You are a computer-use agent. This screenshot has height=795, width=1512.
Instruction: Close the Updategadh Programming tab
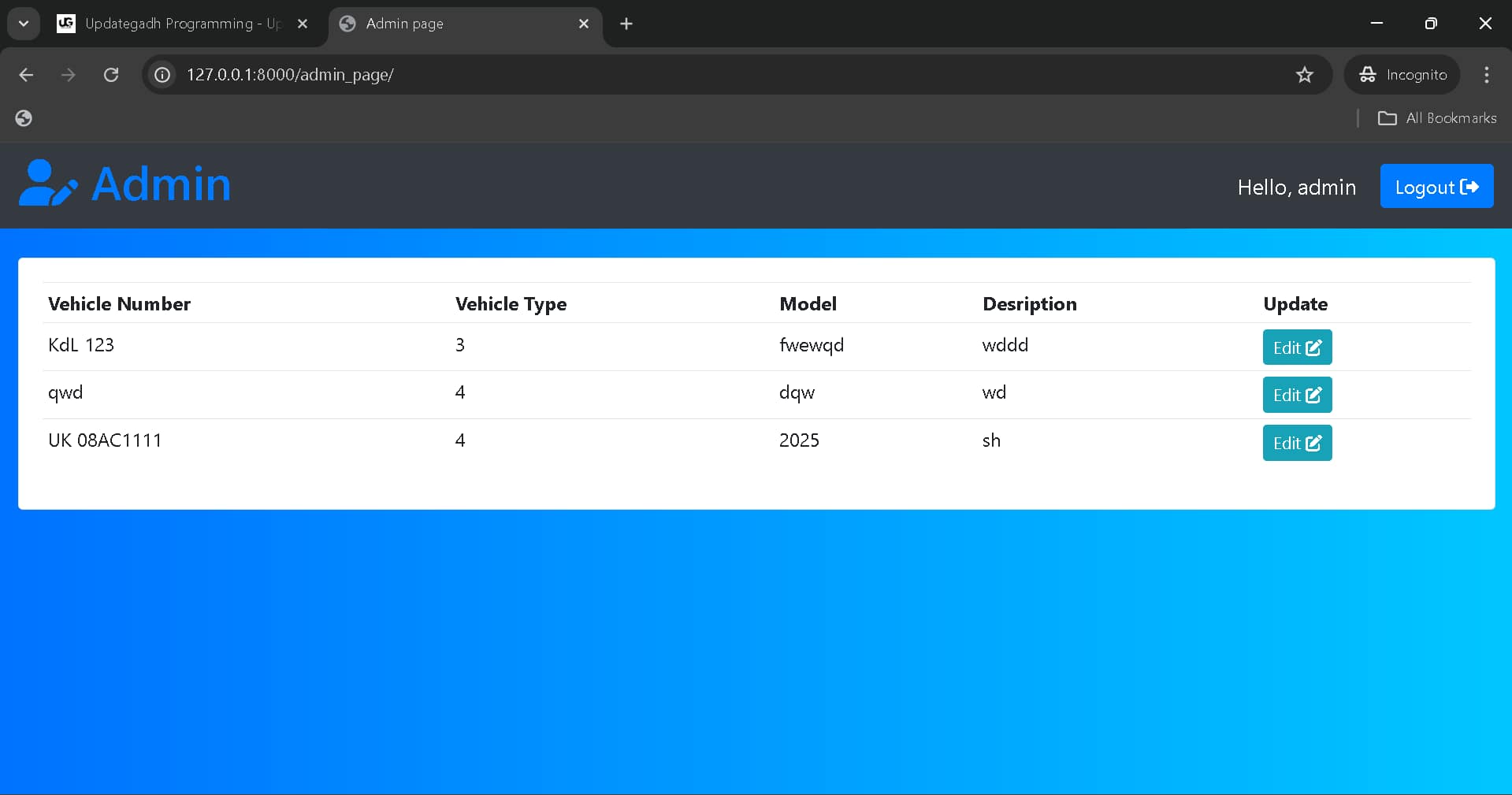click(303, 24)
